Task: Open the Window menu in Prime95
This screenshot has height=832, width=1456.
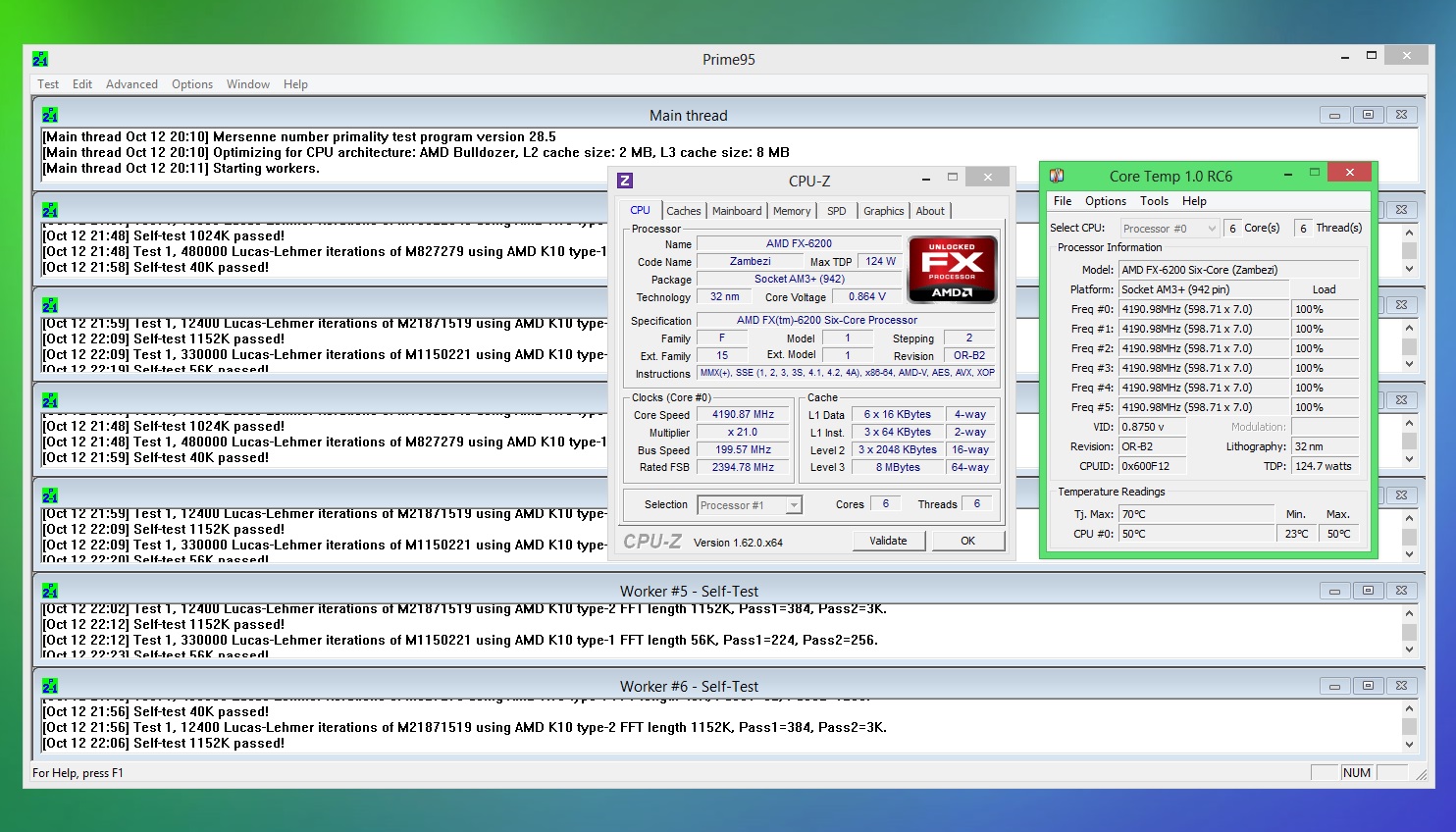Action: [x=248, y=84]
